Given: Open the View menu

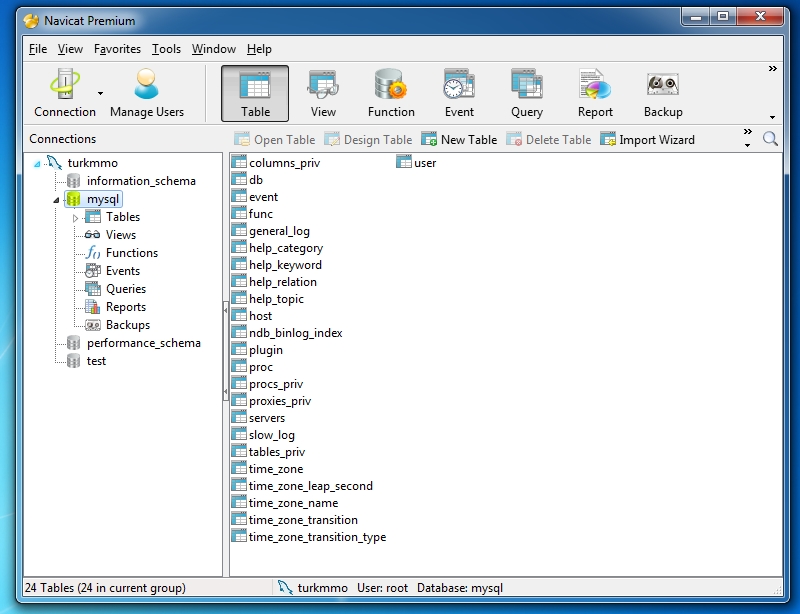Looking at the screenshot, I should tap(70, 49).
